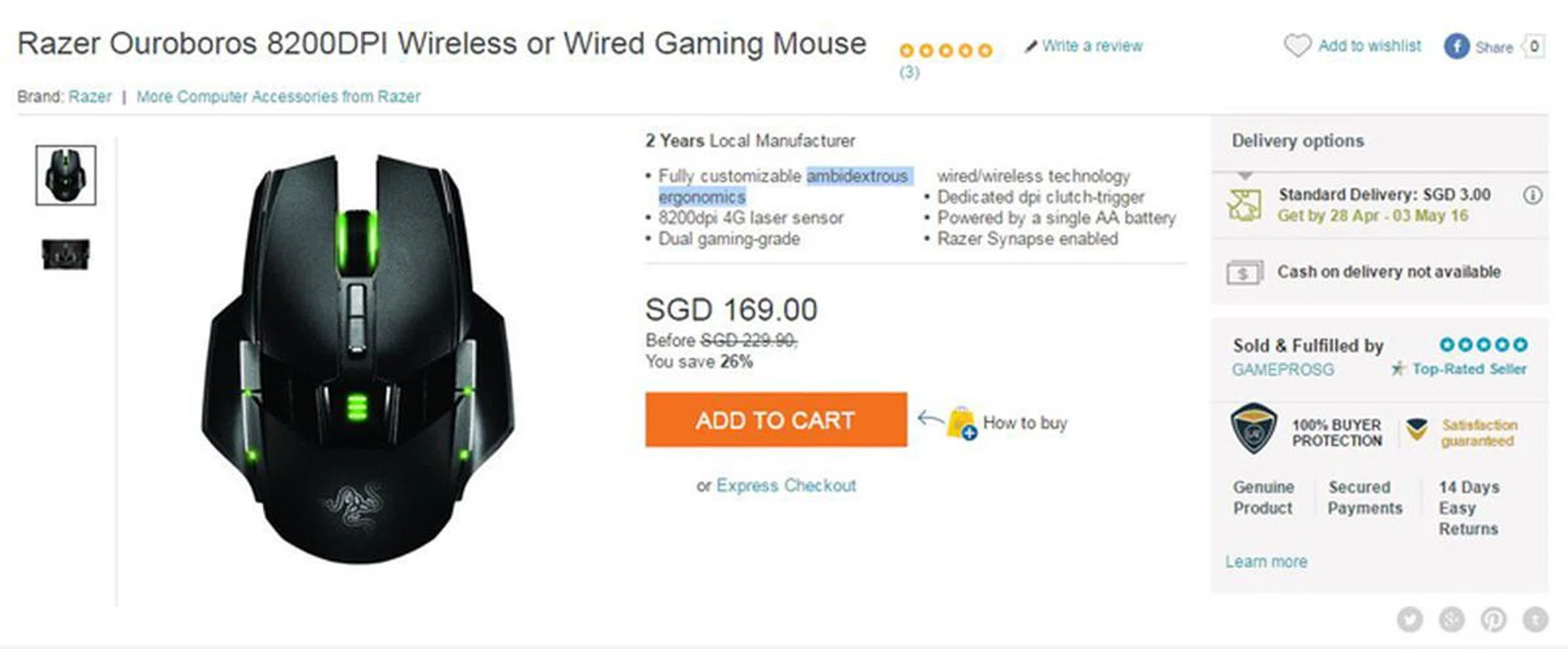Open the Standard Delivery info icon
The width and height of the screenshot is (1568, 649).
point(1533,195)
